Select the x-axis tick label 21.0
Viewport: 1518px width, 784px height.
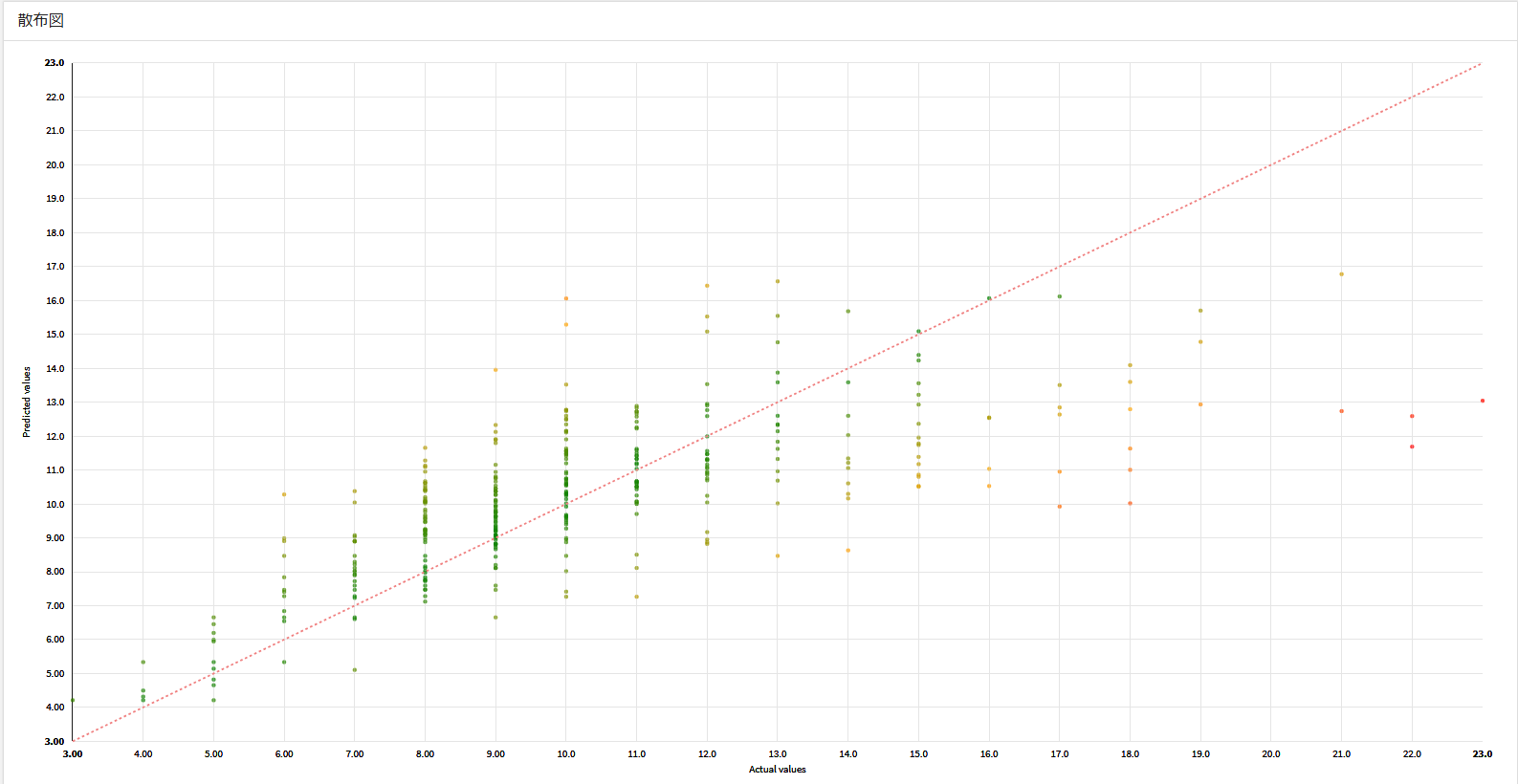pos(1342,754)
